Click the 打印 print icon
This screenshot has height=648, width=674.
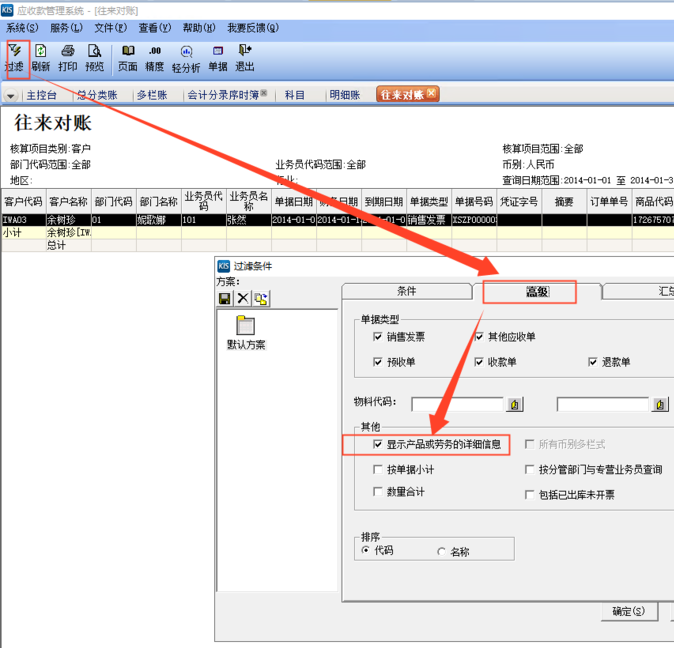point(67,57)
